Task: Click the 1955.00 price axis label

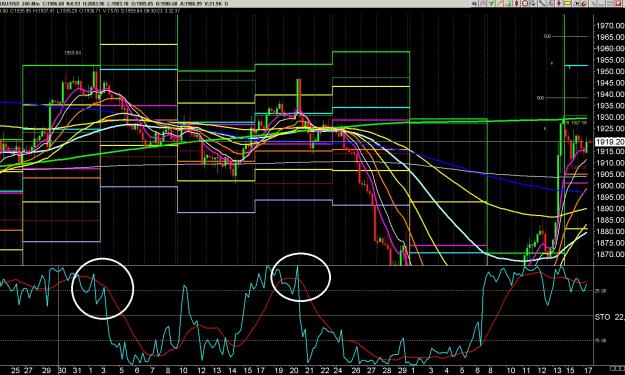Action: click(610, 60)
